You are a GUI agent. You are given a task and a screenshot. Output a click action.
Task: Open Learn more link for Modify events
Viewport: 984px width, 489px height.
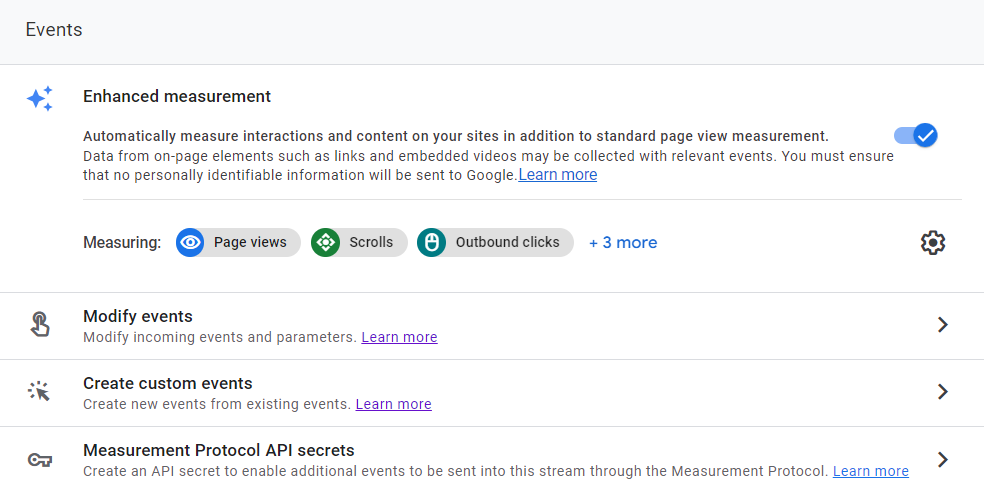tap(399, 337)
